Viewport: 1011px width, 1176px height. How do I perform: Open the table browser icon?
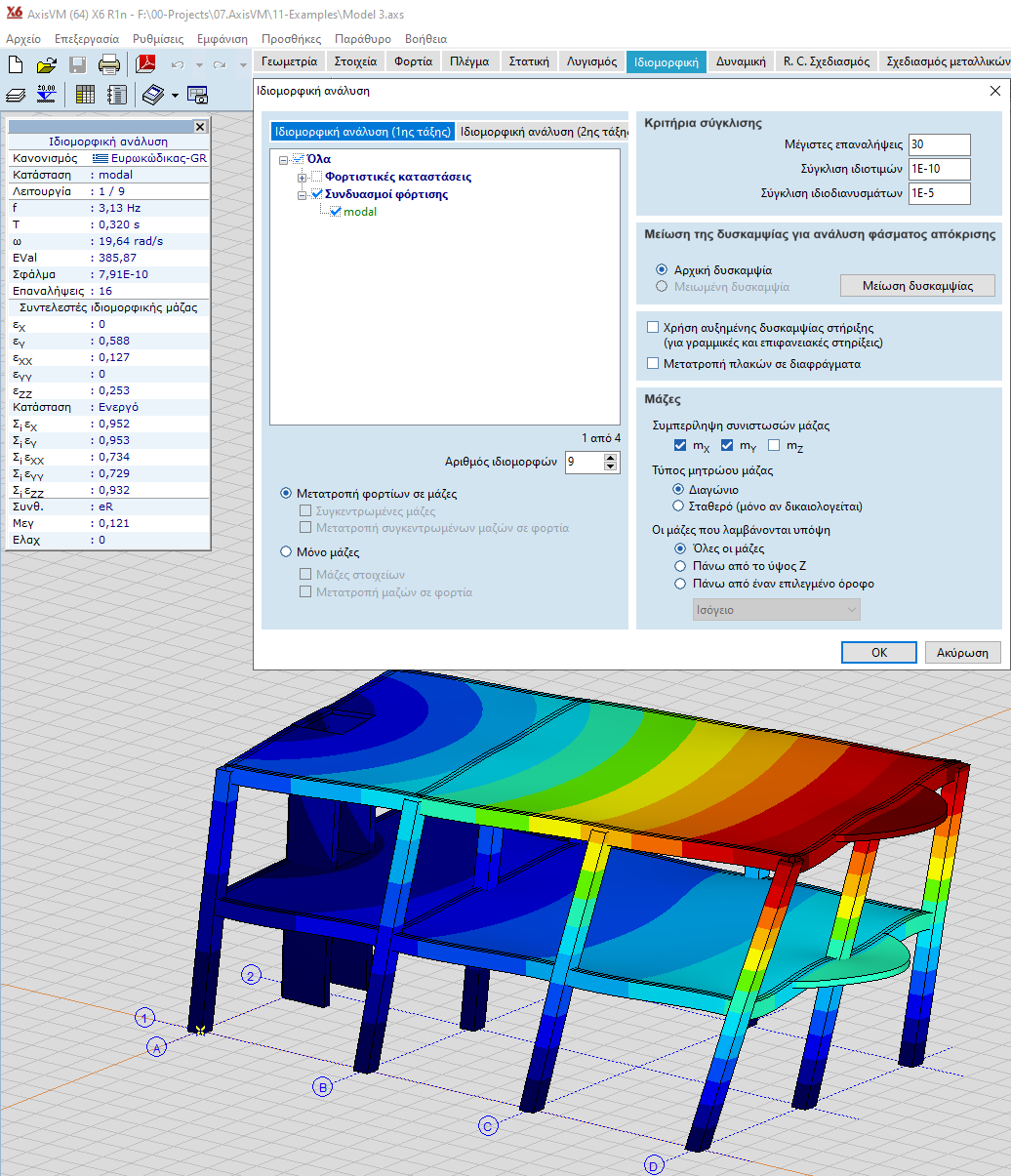[85, 95]
